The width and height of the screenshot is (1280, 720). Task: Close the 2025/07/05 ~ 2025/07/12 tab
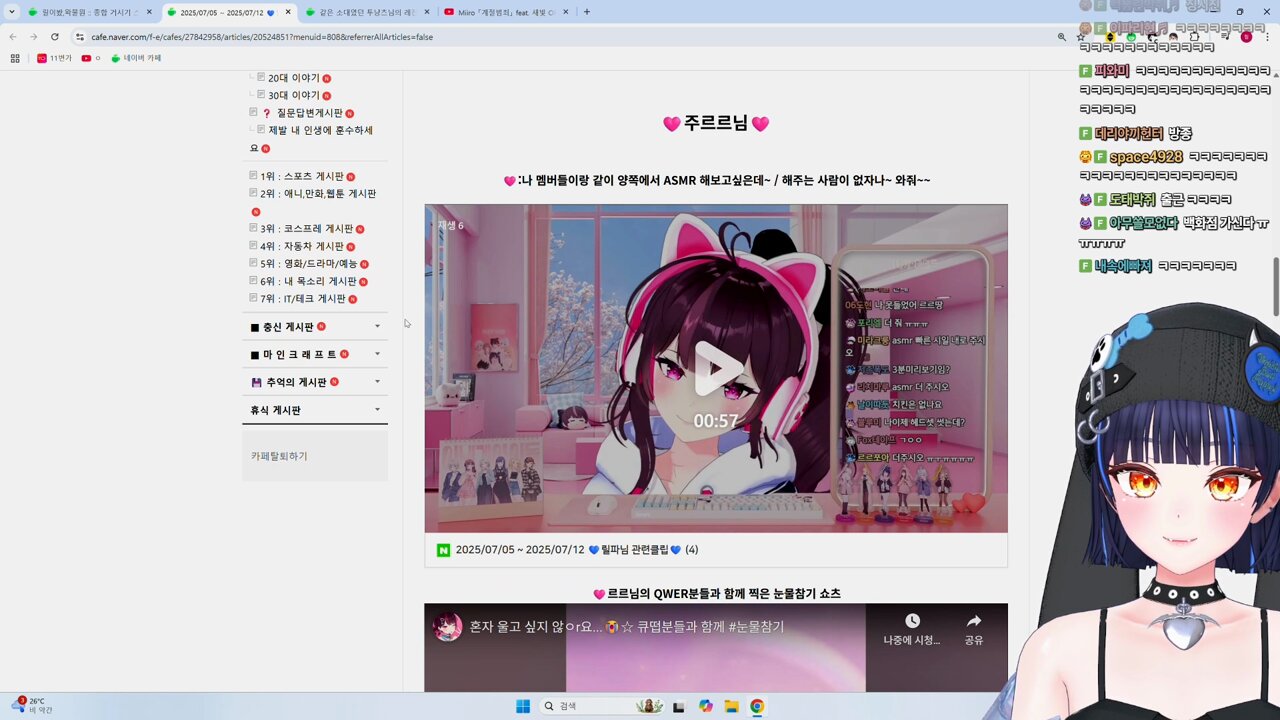click(288, 12)
